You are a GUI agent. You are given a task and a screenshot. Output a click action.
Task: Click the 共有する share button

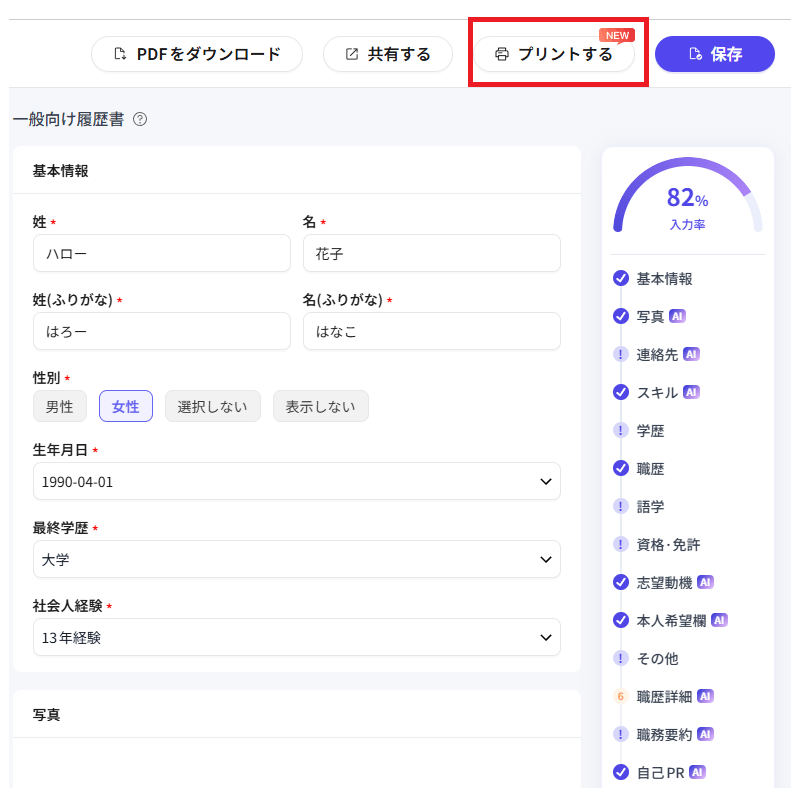coord(388,54)
